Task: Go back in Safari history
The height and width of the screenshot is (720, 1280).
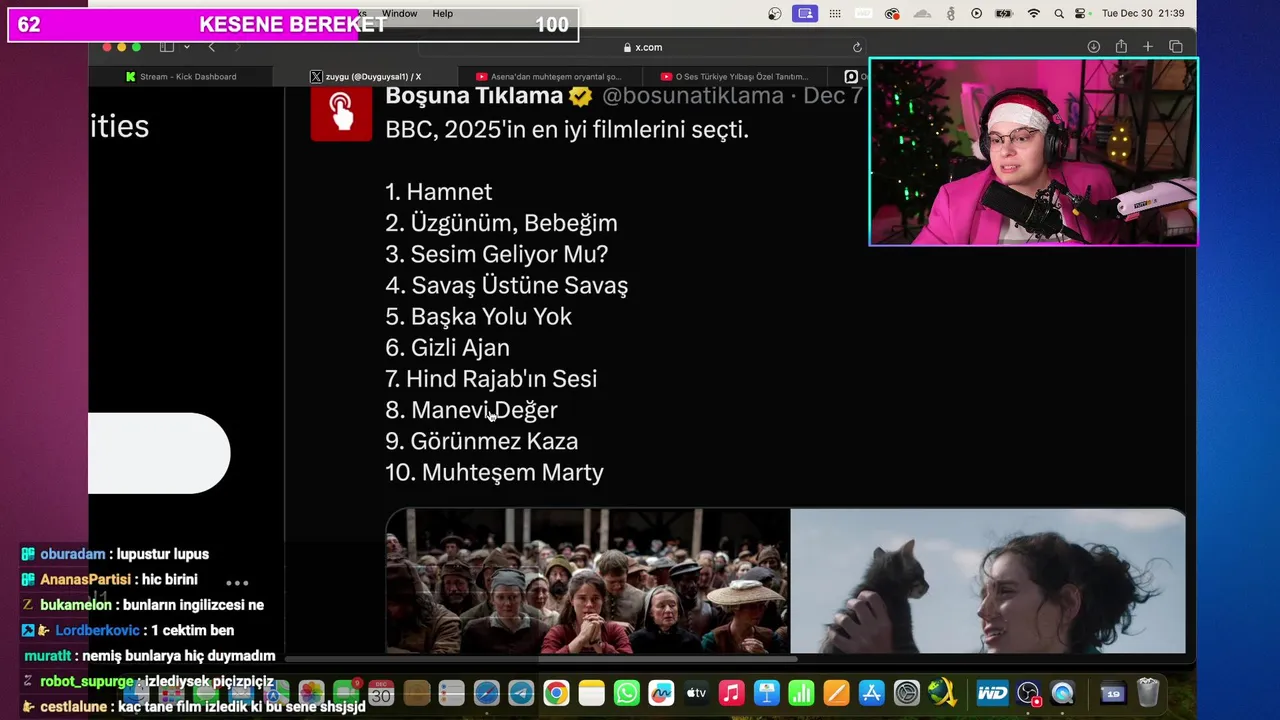Action: pos(211,47)
